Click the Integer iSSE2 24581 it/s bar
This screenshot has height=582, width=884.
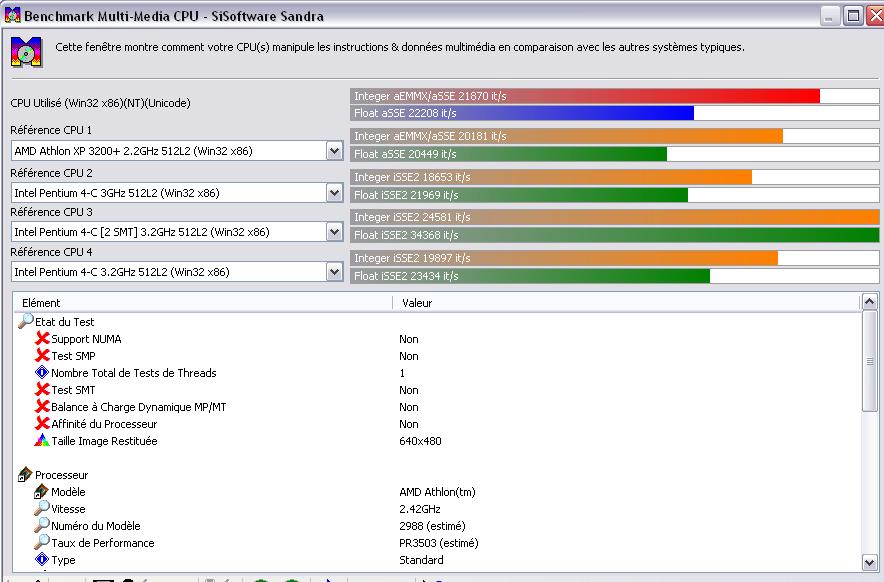pos(615,217)
